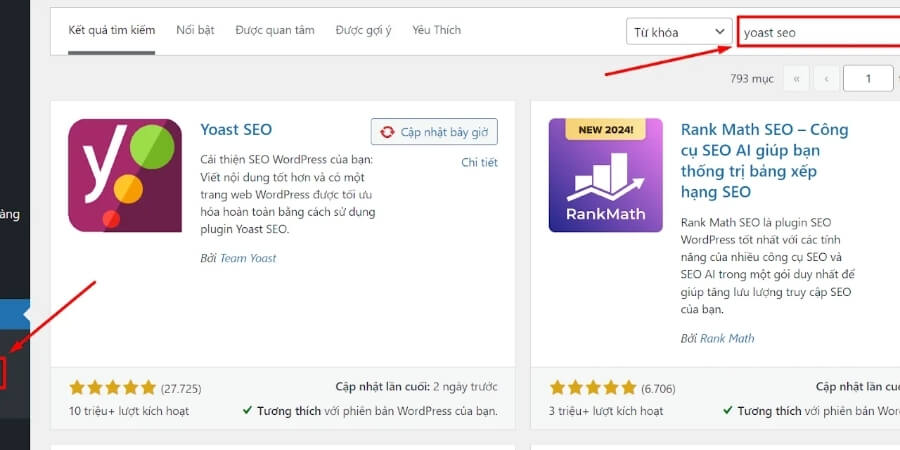The width and height of the screenshot is (900, 450).
Task: Go to first page with double-arrow button
Action: 797,79
